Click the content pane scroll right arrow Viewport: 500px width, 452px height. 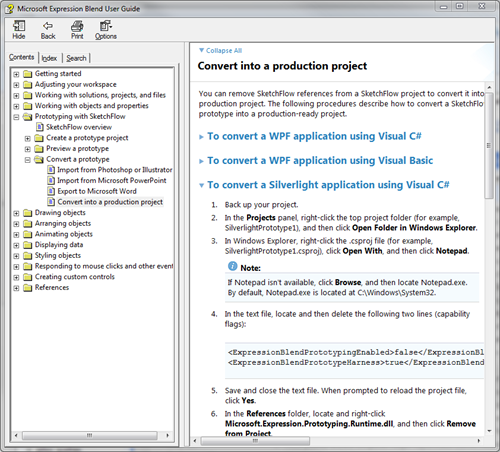(x=479, y=441)
